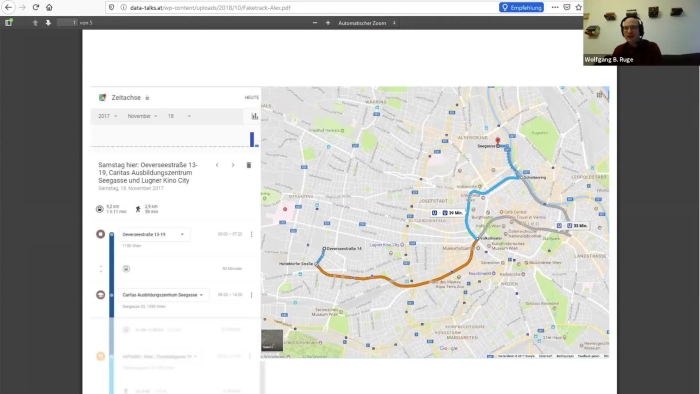700x394 pixels.
Task: Click the browser back arrow
Action: [8, 8]
